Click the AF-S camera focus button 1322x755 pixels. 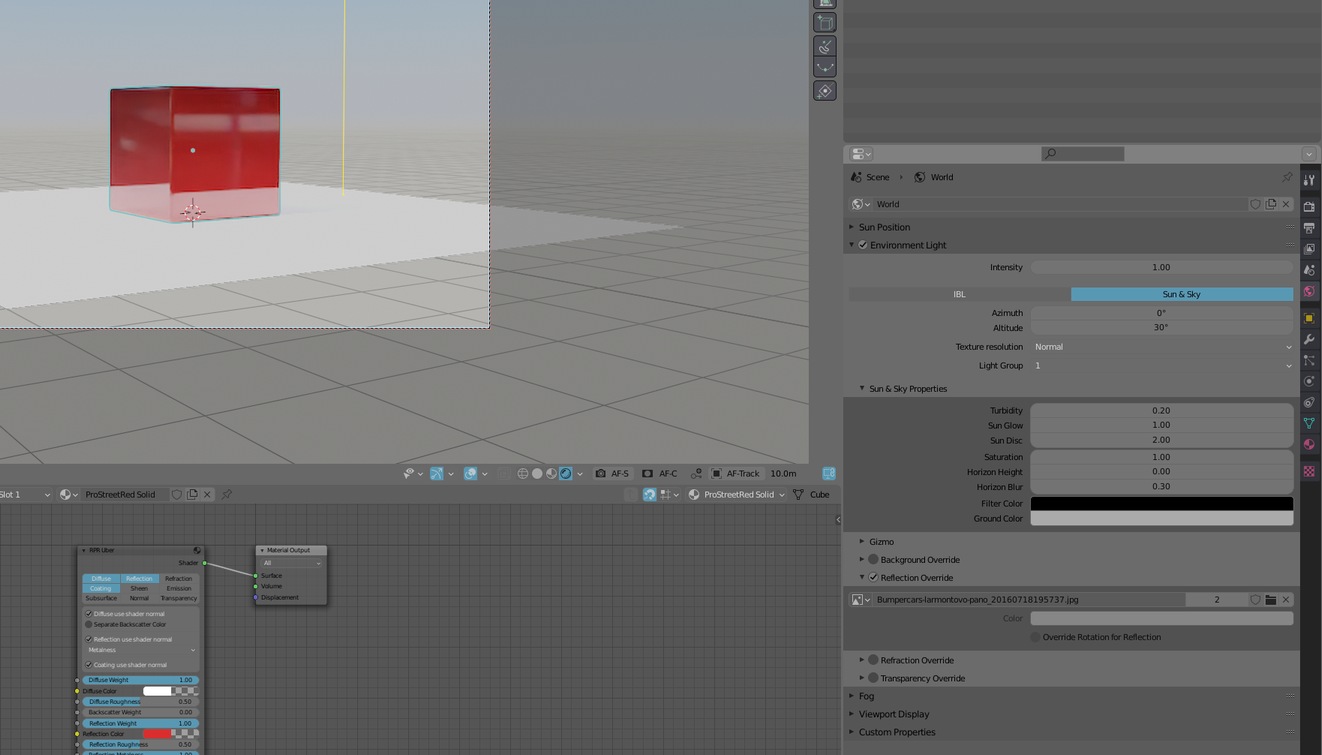[612, 474]
